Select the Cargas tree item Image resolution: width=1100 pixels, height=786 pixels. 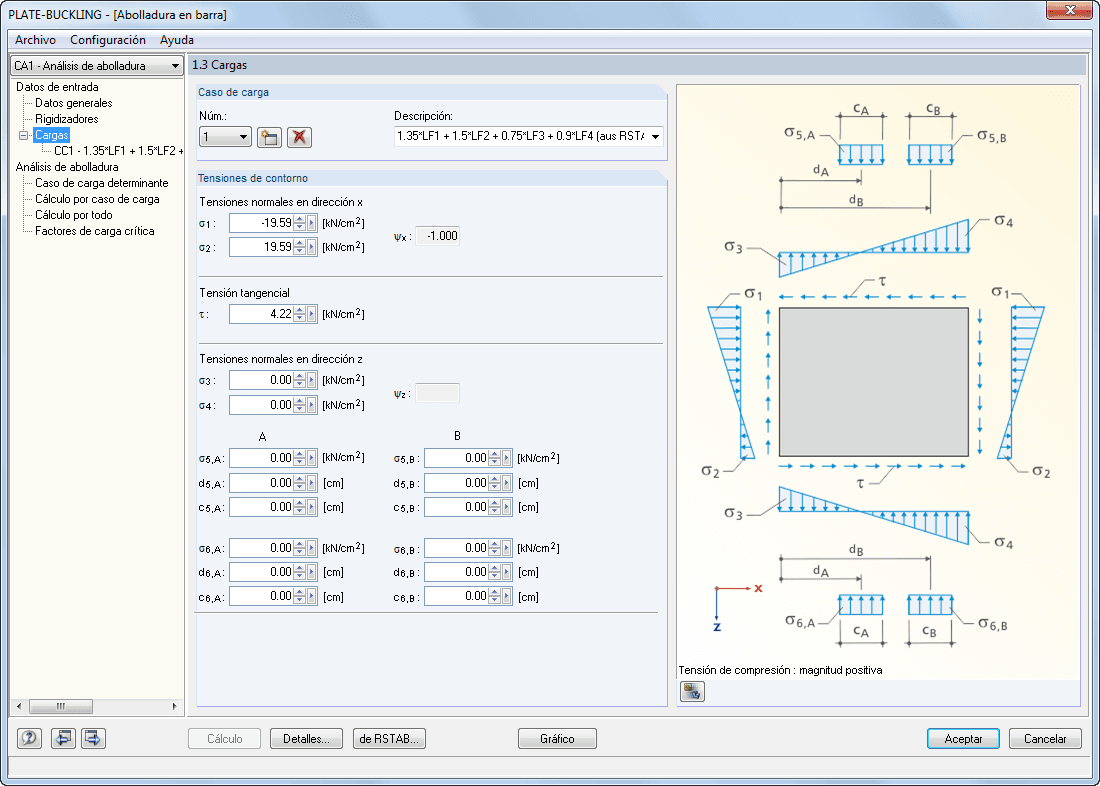(52, 135)
